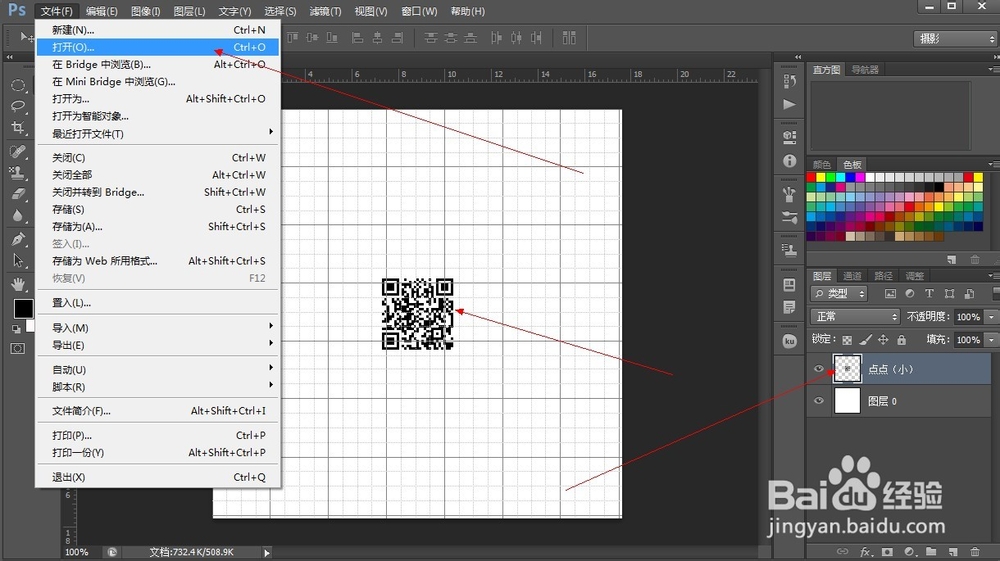The height and width of the screenshot is (561, 1000).
Task: Open the Actions panel play icon
Action: [x=790, y=104]
